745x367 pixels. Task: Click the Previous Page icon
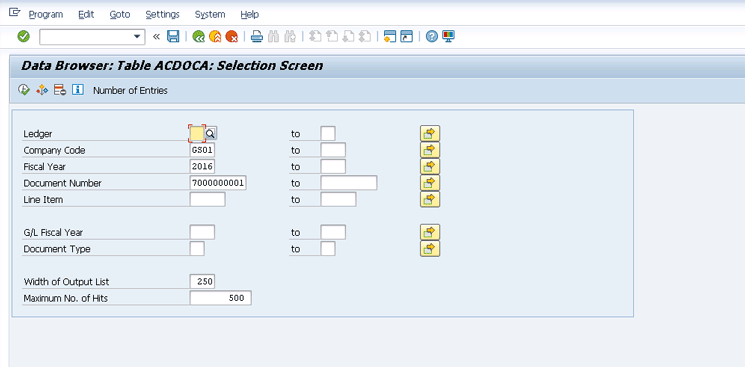[332, 37]
